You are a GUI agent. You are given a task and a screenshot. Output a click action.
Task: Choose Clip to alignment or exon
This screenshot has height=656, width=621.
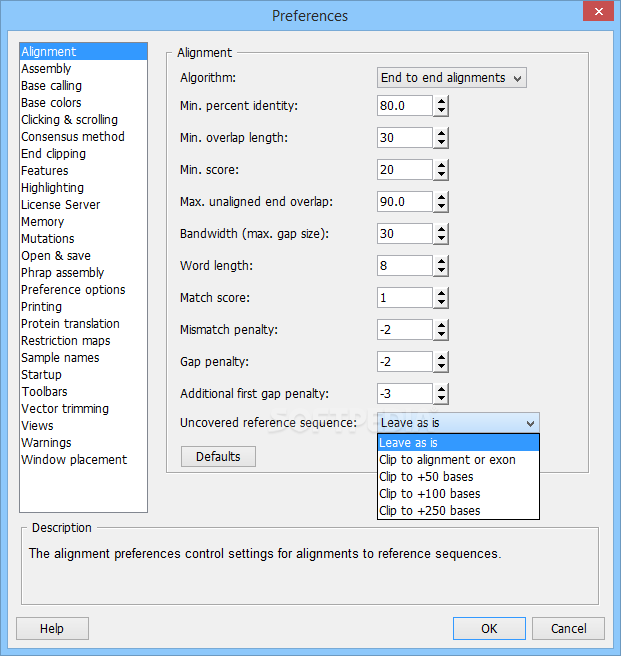point(458,460)
